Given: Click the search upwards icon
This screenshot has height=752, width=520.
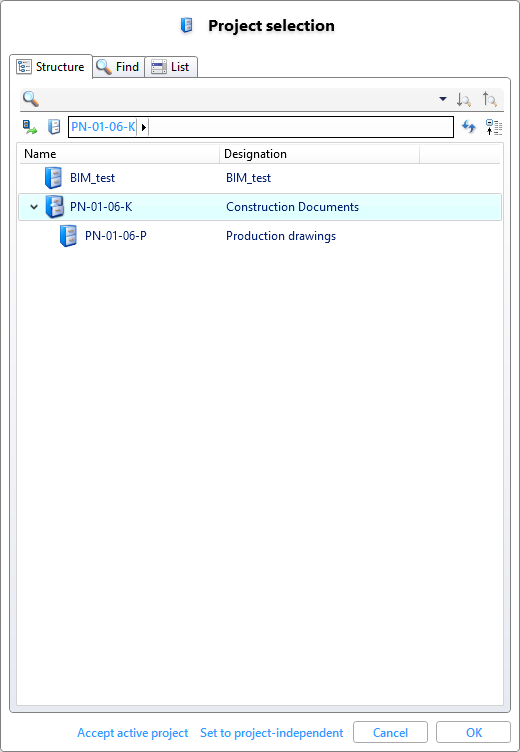Looking at the screenshot, I should (x=490, y=99).
